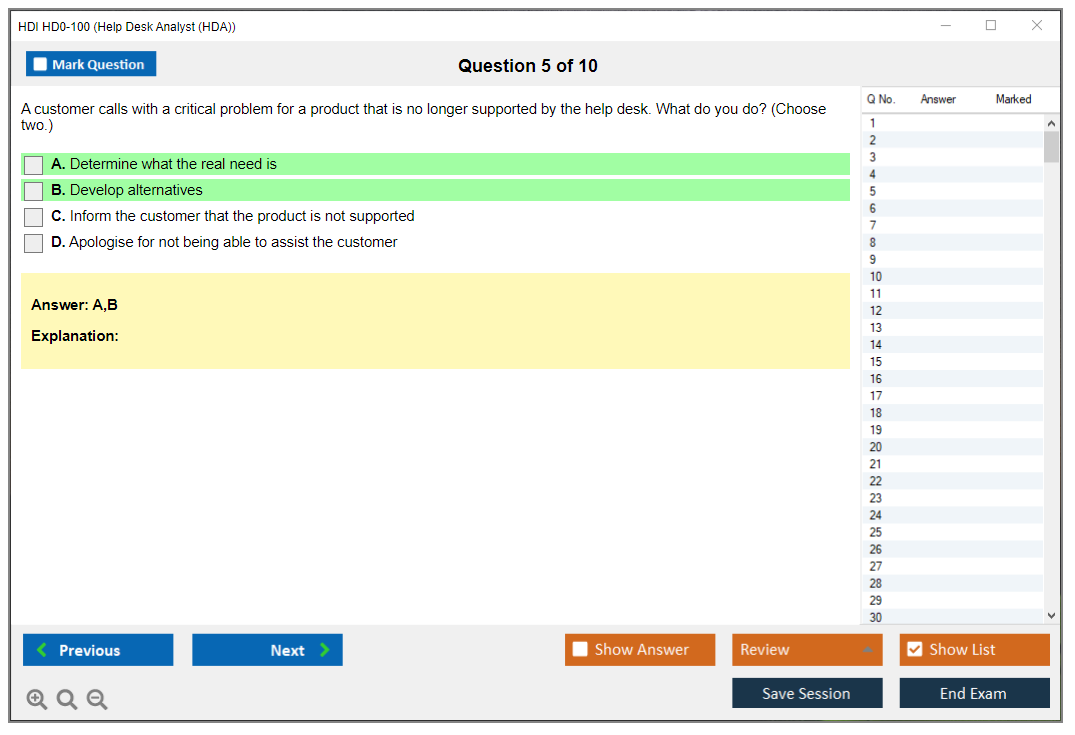Jump to question 10 in list
The width and height of the screenshot is (1075, 735).
(x=876, y=277)
